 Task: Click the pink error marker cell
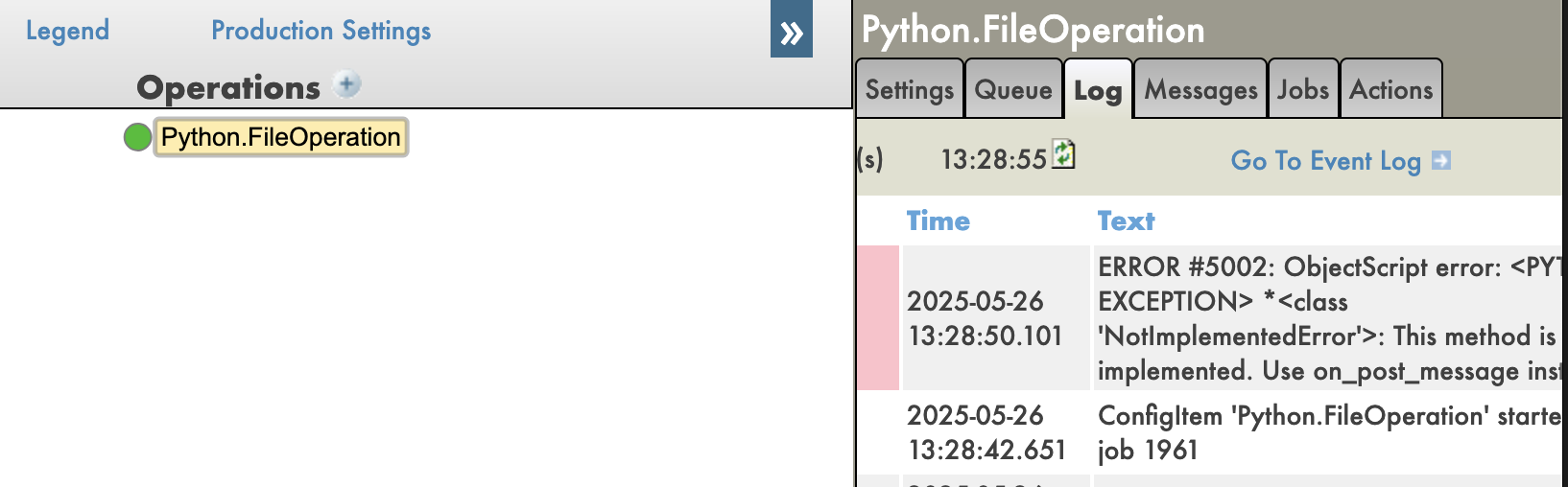point(877,318)
